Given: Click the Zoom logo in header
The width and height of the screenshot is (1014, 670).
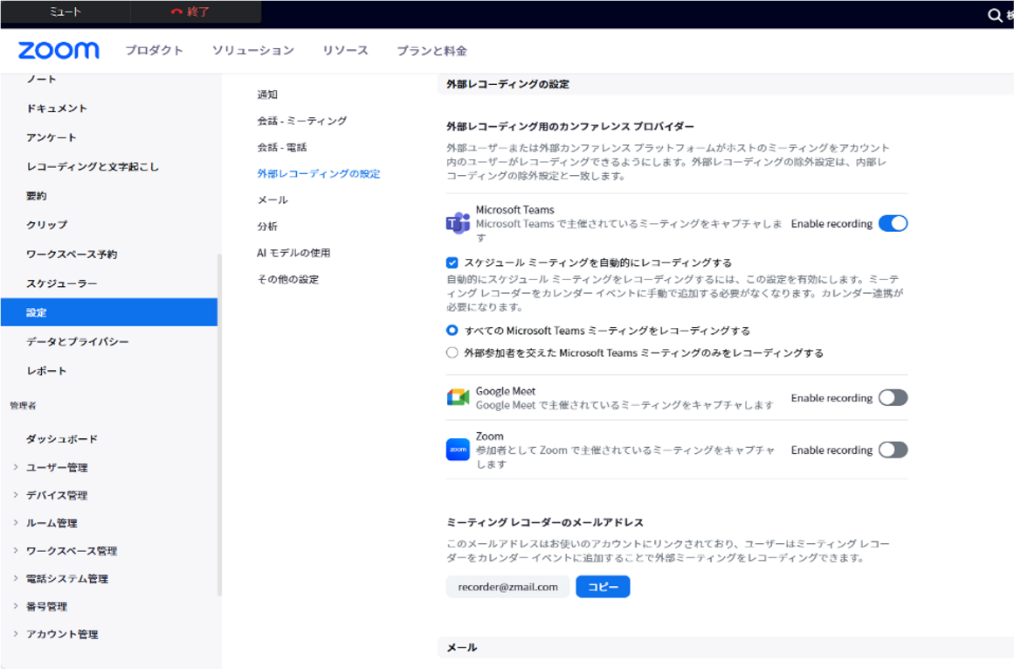Looking at the screenshot, I should (x=58, y=50).
